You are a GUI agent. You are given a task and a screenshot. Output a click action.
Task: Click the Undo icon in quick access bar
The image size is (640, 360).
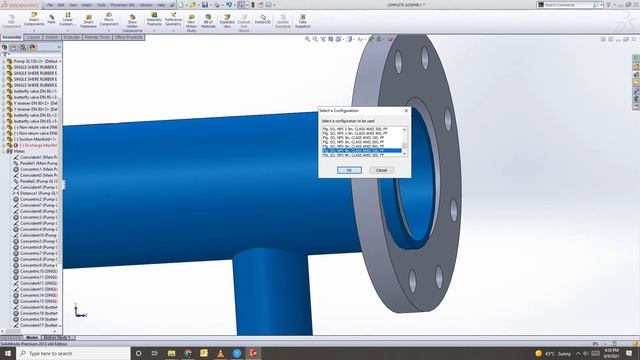click(229, 5)
